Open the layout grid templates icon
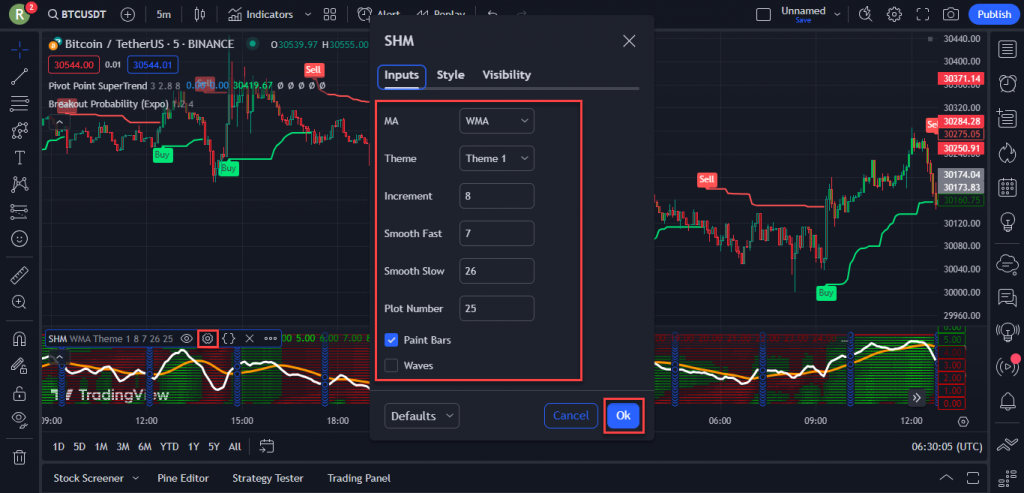 point(330,14)
